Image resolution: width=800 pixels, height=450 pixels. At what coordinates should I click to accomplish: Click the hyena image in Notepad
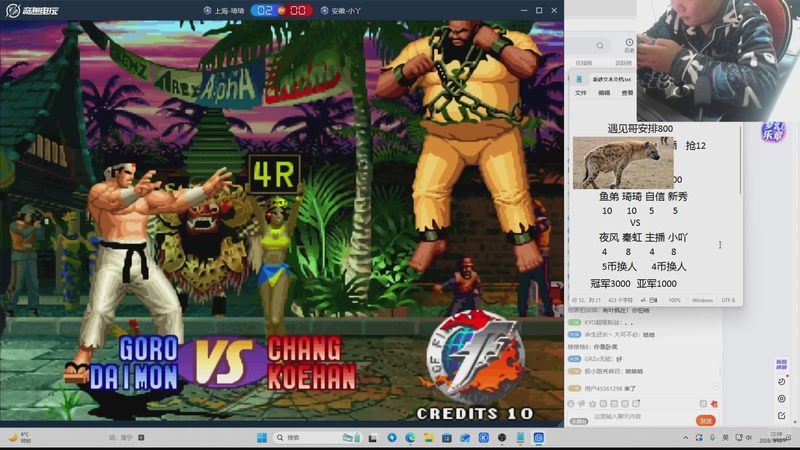(x=623, y=163)
